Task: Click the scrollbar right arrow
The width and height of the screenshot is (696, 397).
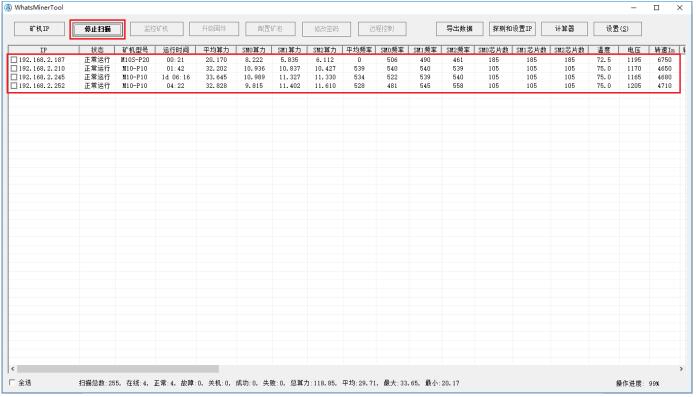Action: pyautogui.click(x=681, y=369)
